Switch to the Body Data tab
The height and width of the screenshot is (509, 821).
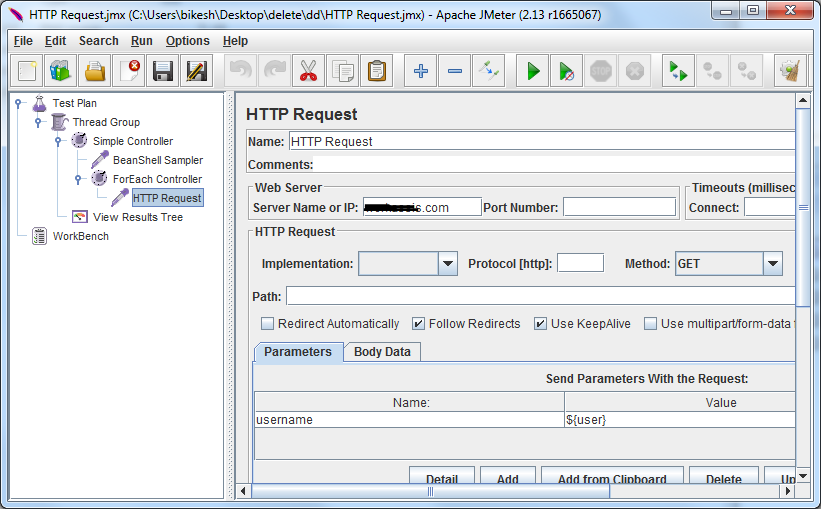click(382, 352)
